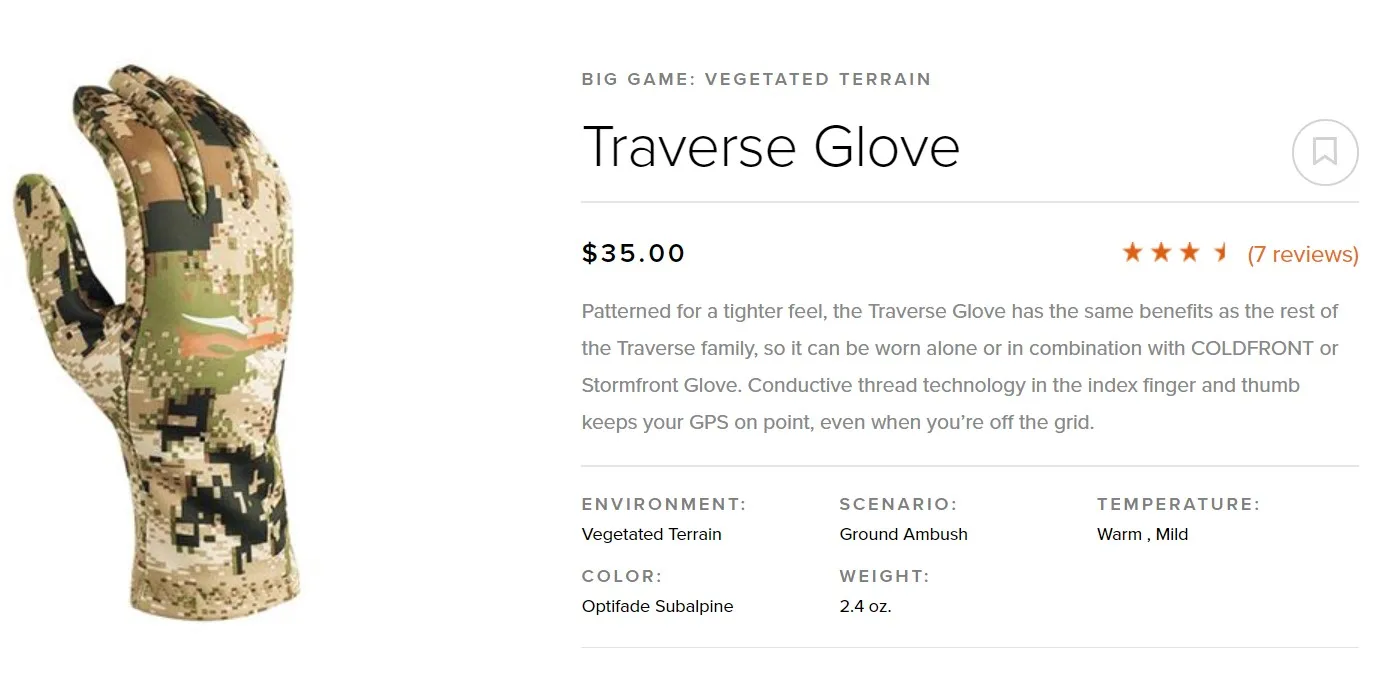Click the third orange rating star

point(1189,252)
